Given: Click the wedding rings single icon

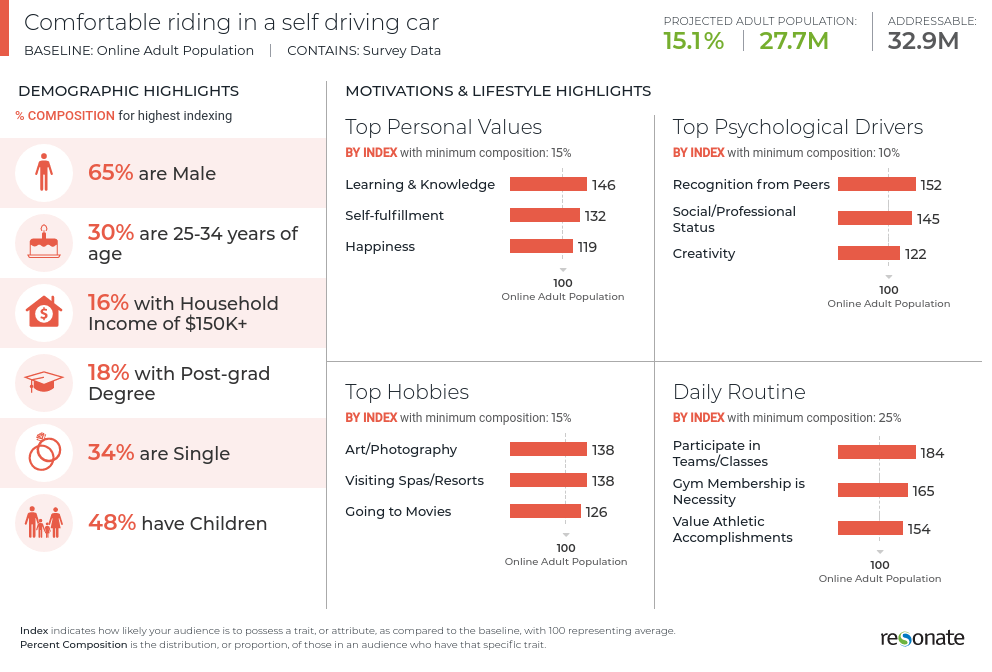Looking at the screenshot, I should pos(44,453).
